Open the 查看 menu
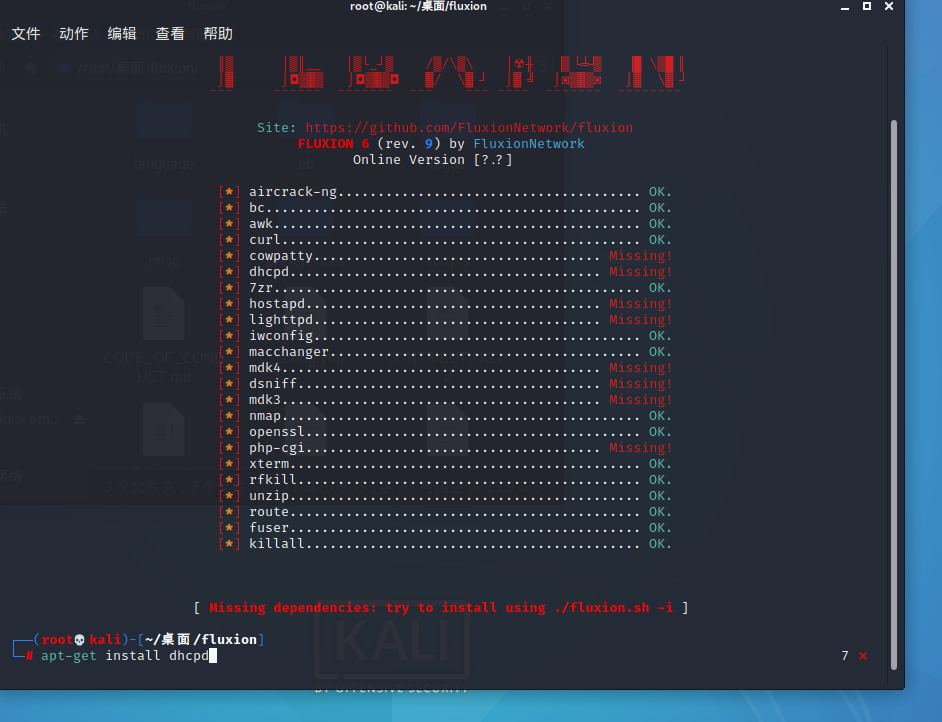Screen dimensions: 942x722 (x=170, y=34)
